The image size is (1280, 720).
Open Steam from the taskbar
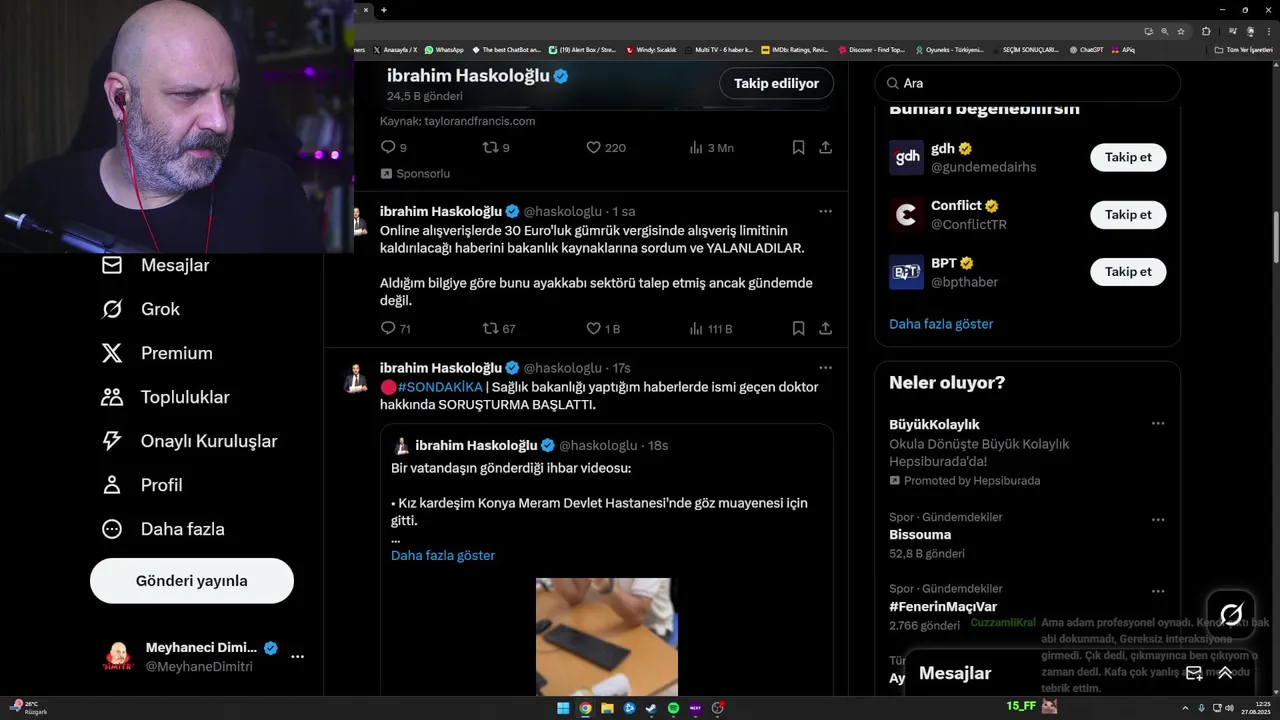point(651,708)
